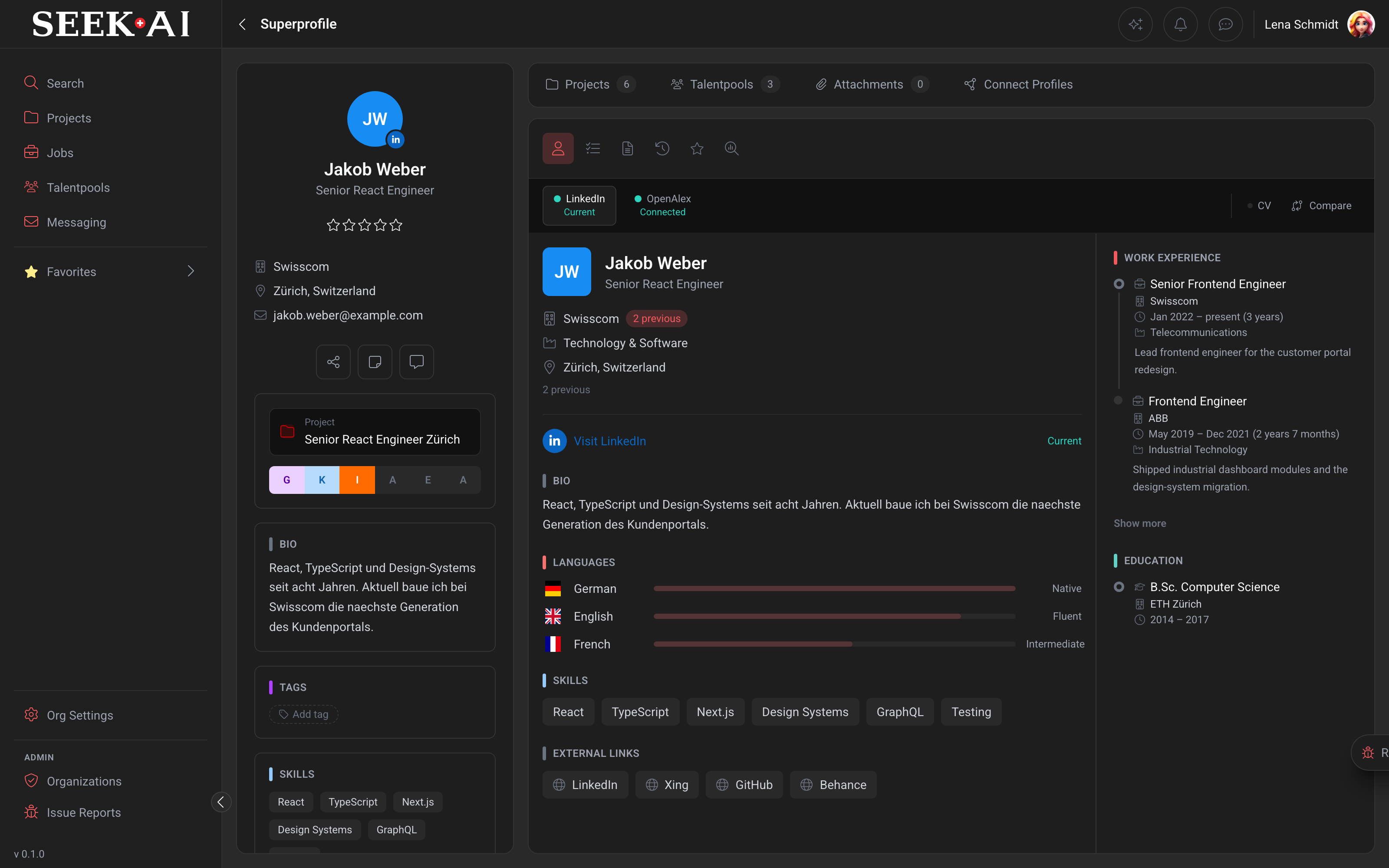
Task: Expand Show more work experience
Action: 1139,523
